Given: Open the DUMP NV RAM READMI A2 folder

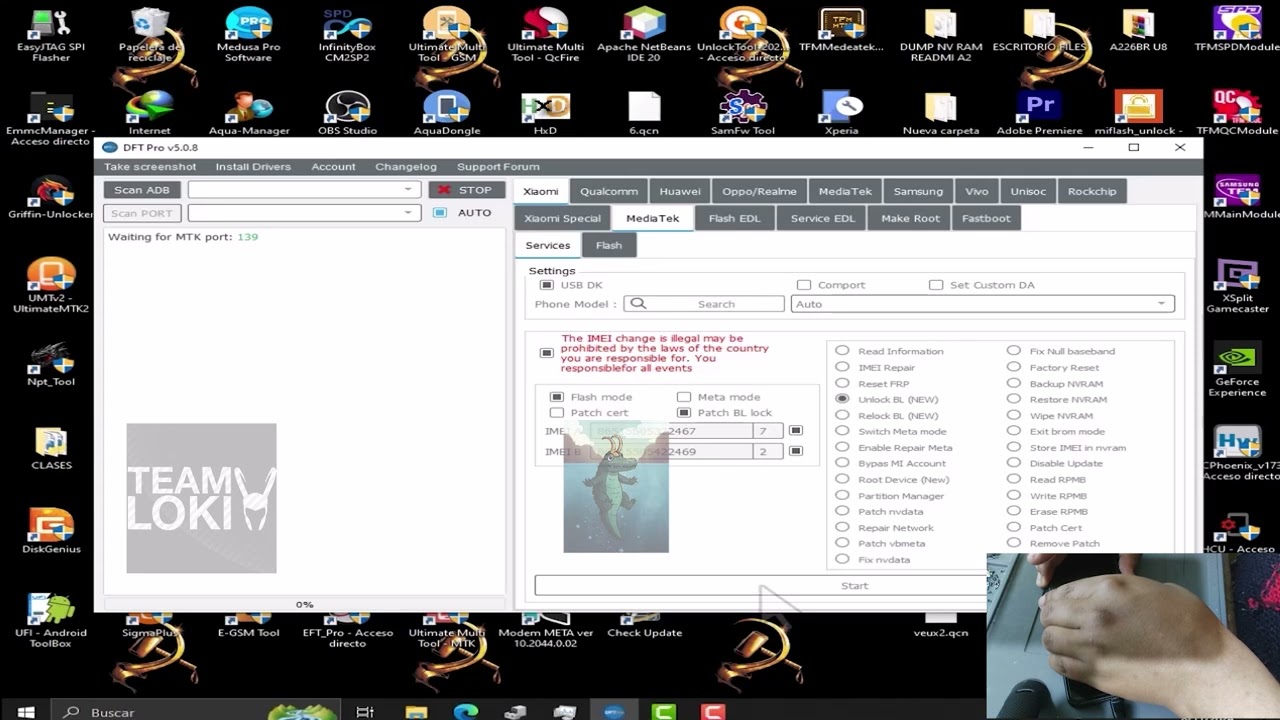Looking at the screenshot, I should [x=941, y=35].
